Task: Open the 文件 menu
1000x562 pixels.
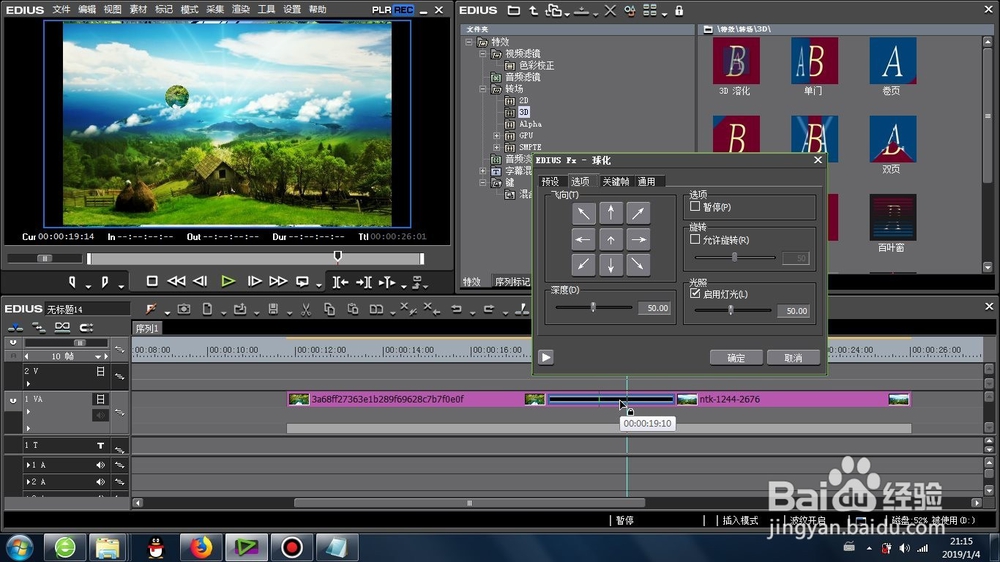Action: [x=61, y=10]
